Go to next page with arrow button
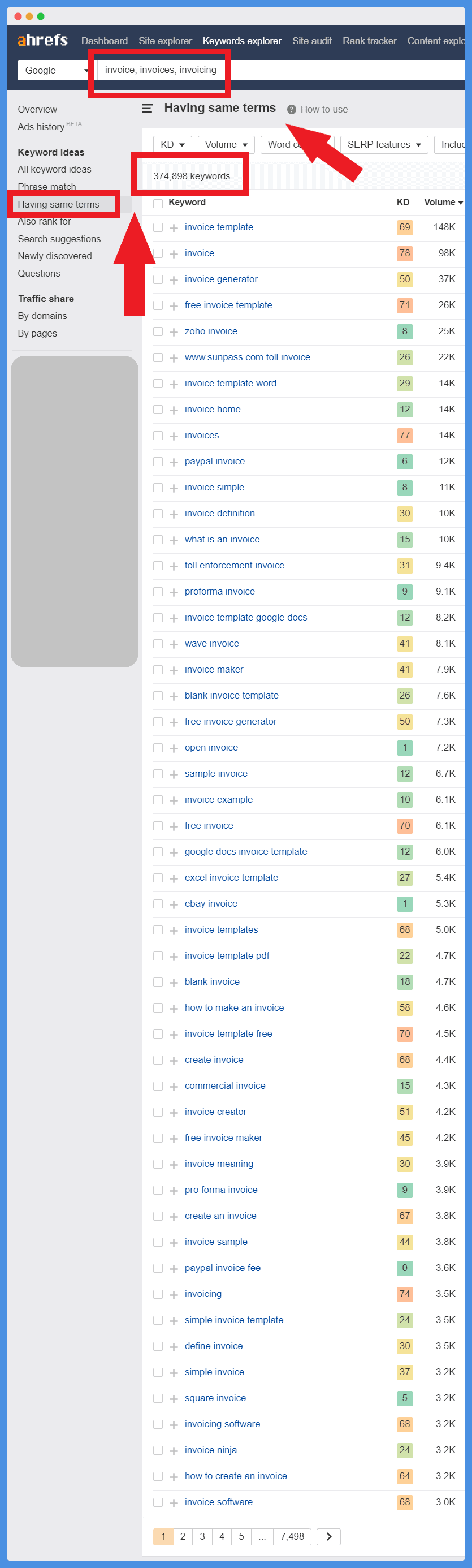Screen dimensions: 472x1568 pos(328,1537)
